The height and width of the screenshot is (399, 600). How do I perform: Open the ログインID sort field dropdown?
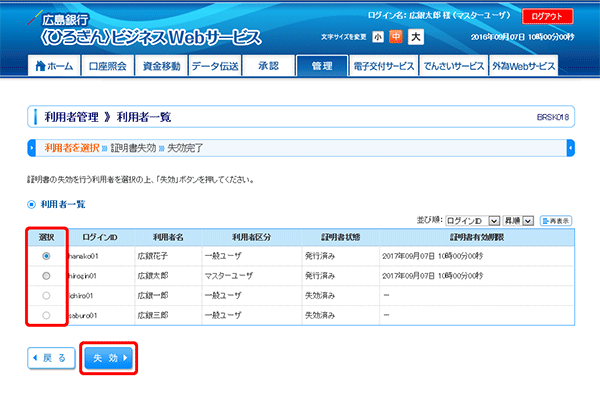(473, 221)
